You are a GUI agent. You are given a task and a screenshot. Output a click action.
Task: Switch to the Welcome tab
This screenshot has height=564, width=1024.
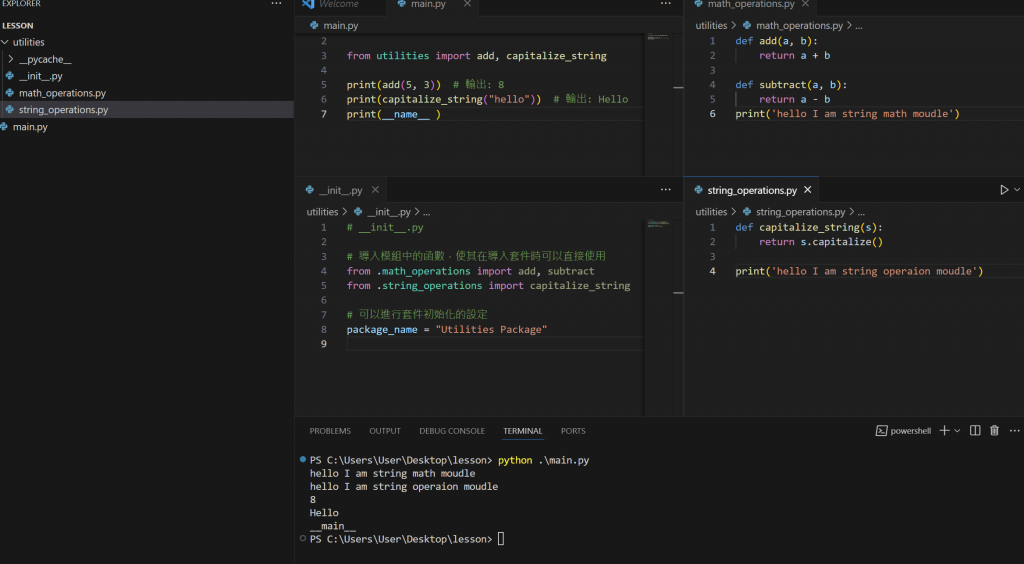click(x=338, y=4)
